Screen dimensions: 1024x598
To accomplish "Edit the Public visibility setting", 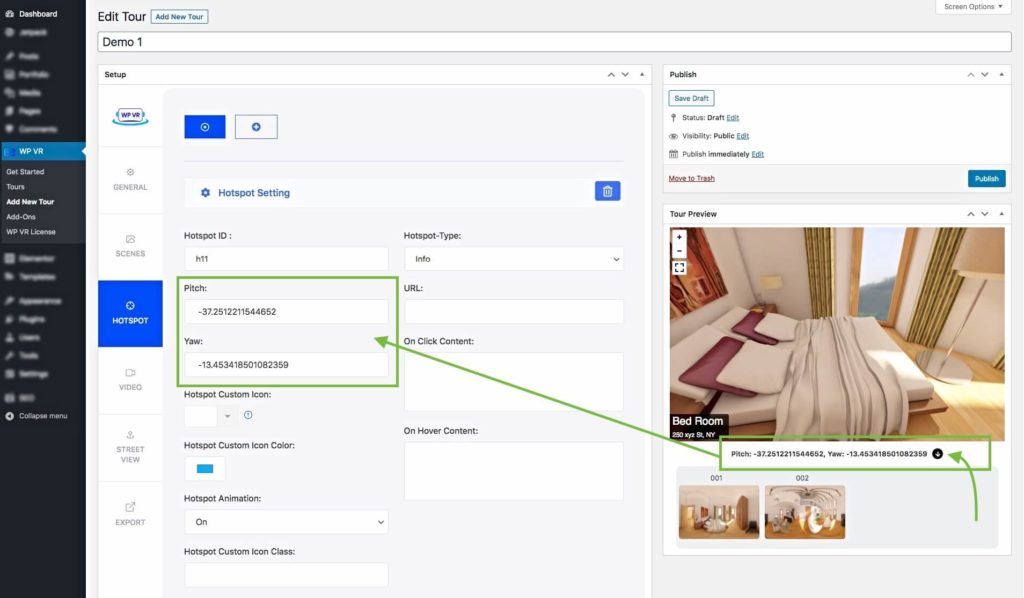I will pyautogui.click(x=743, y=136).
